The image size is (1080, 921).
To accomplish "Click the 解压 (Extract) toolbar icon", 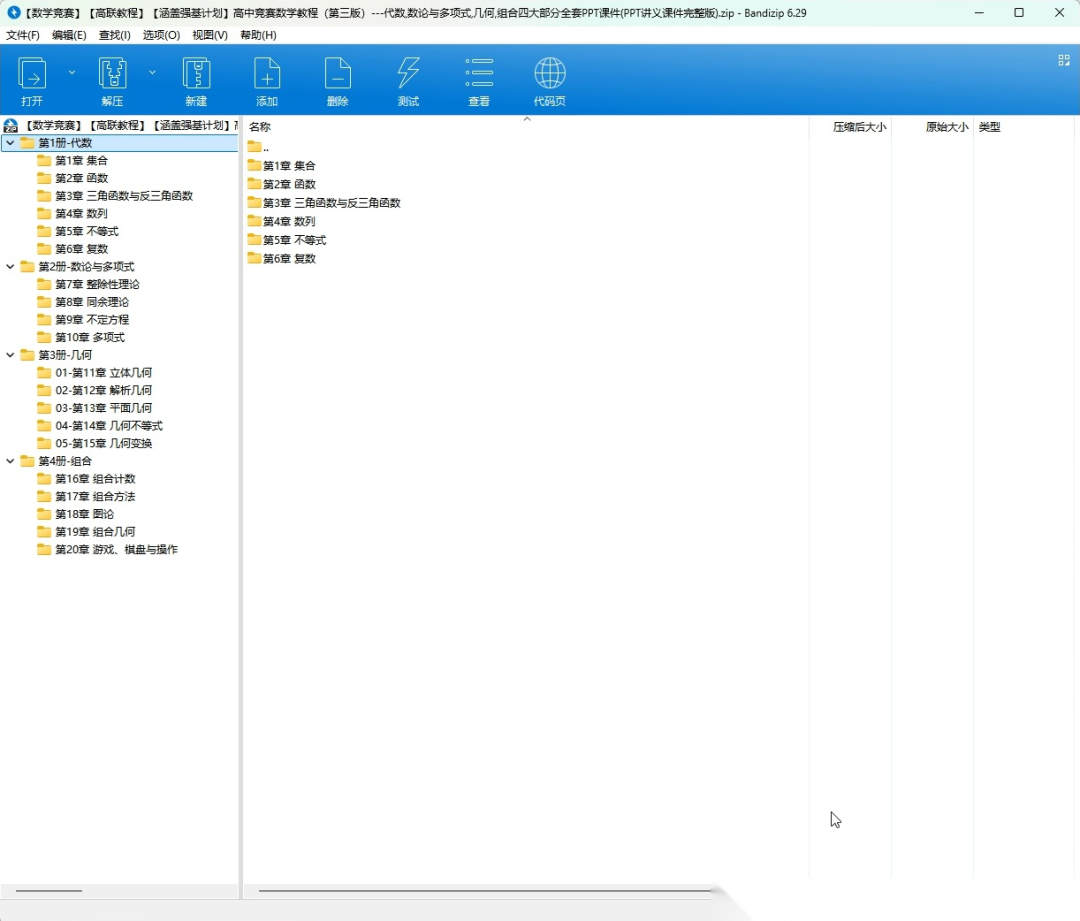I will pos(112,75).
